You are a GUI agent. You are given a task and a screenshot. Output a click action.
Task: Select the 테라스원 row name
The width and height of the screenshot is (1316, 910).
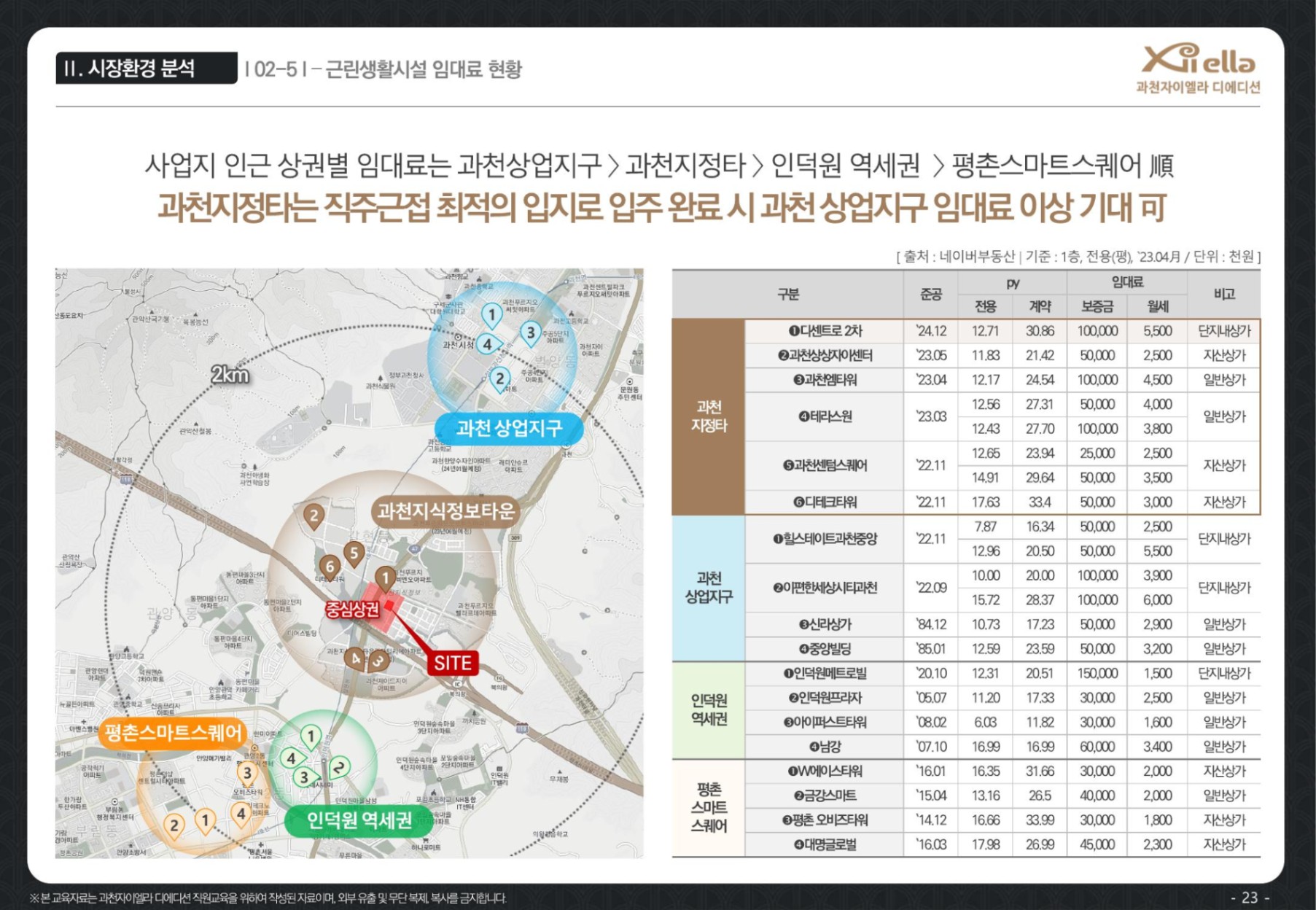point(825,416)
